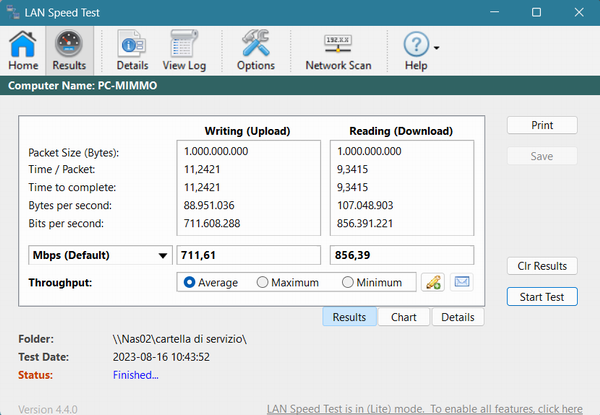Viewport: 600px width, 415px height.
Task: Open the Options tools icon
Action: (x=256, y=50)
